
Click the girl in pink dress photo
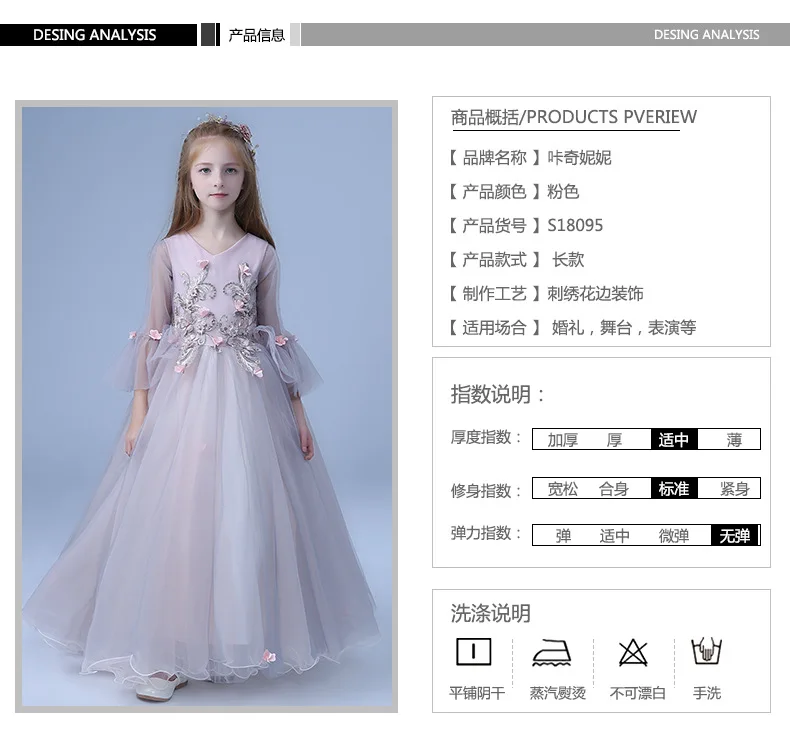(x=207, y=406)
